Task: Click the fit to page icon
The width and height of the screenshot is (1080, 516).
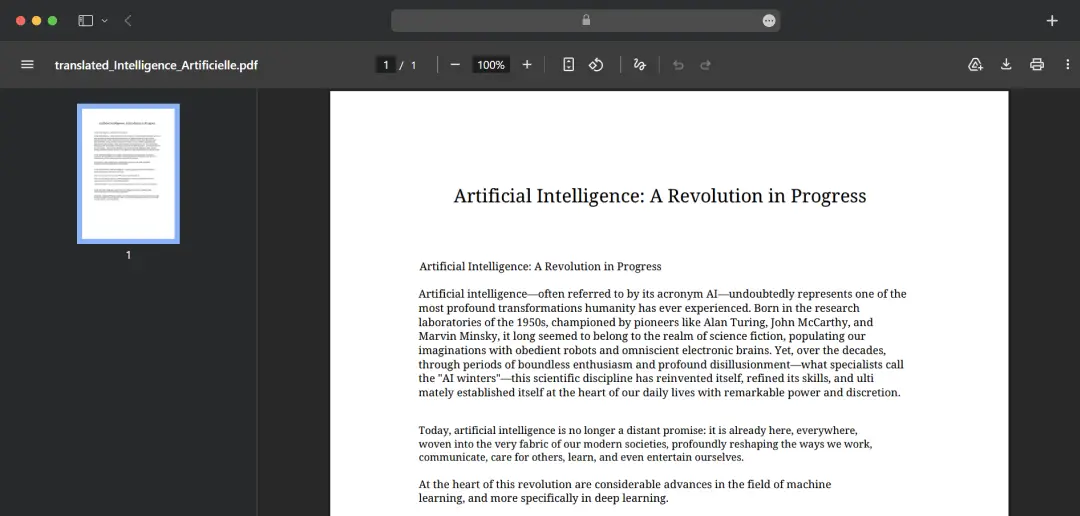Action: tap(568, 65)
